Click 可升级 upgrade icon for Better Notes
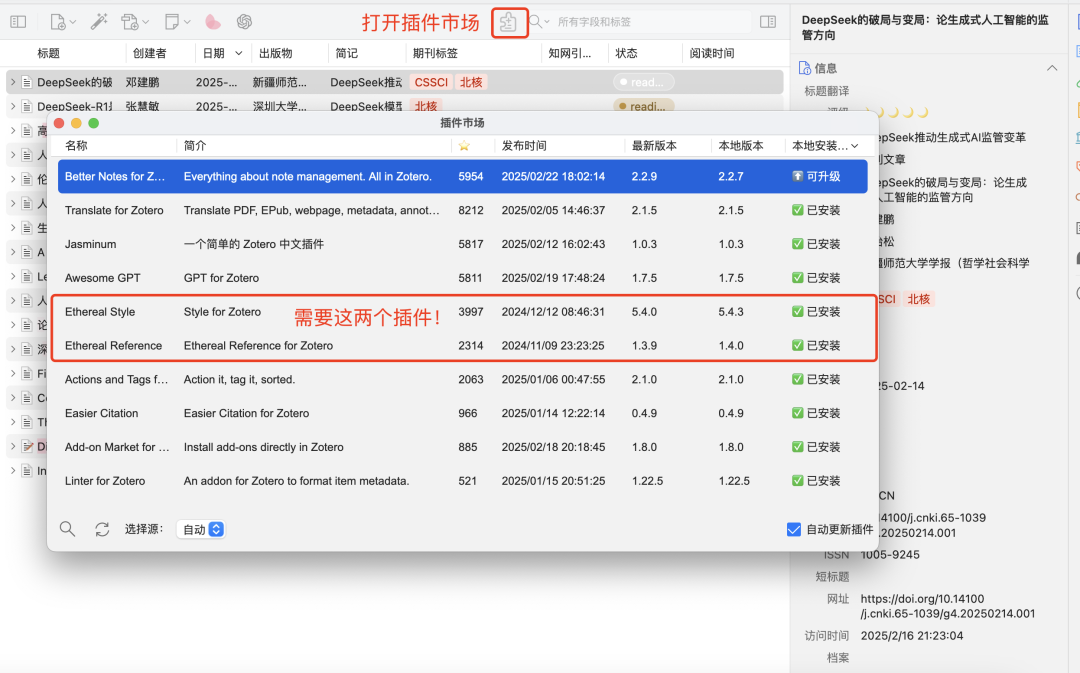Screen dimensions: 1080x673 (x=798, y=176)
